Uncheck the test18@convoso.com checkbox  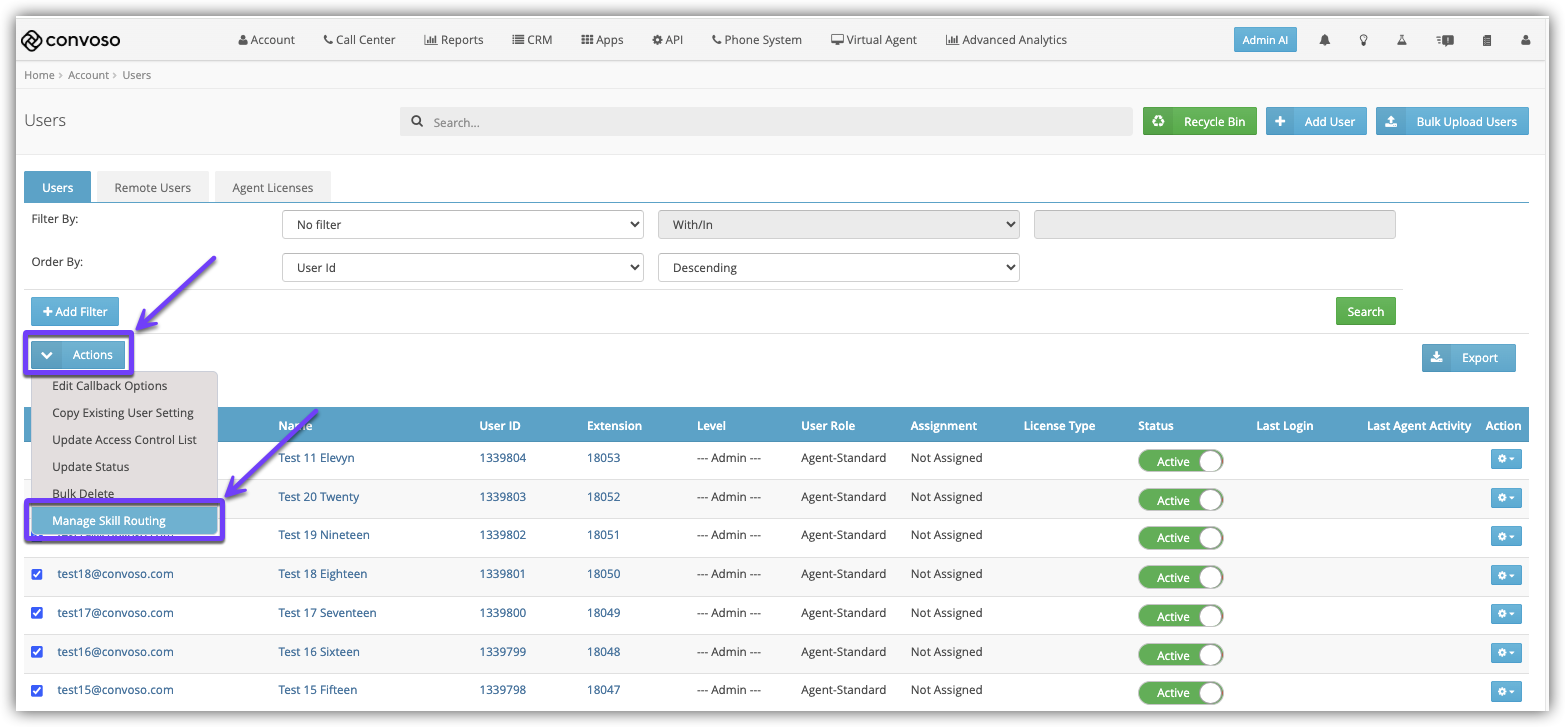click(x=37, y=574)
